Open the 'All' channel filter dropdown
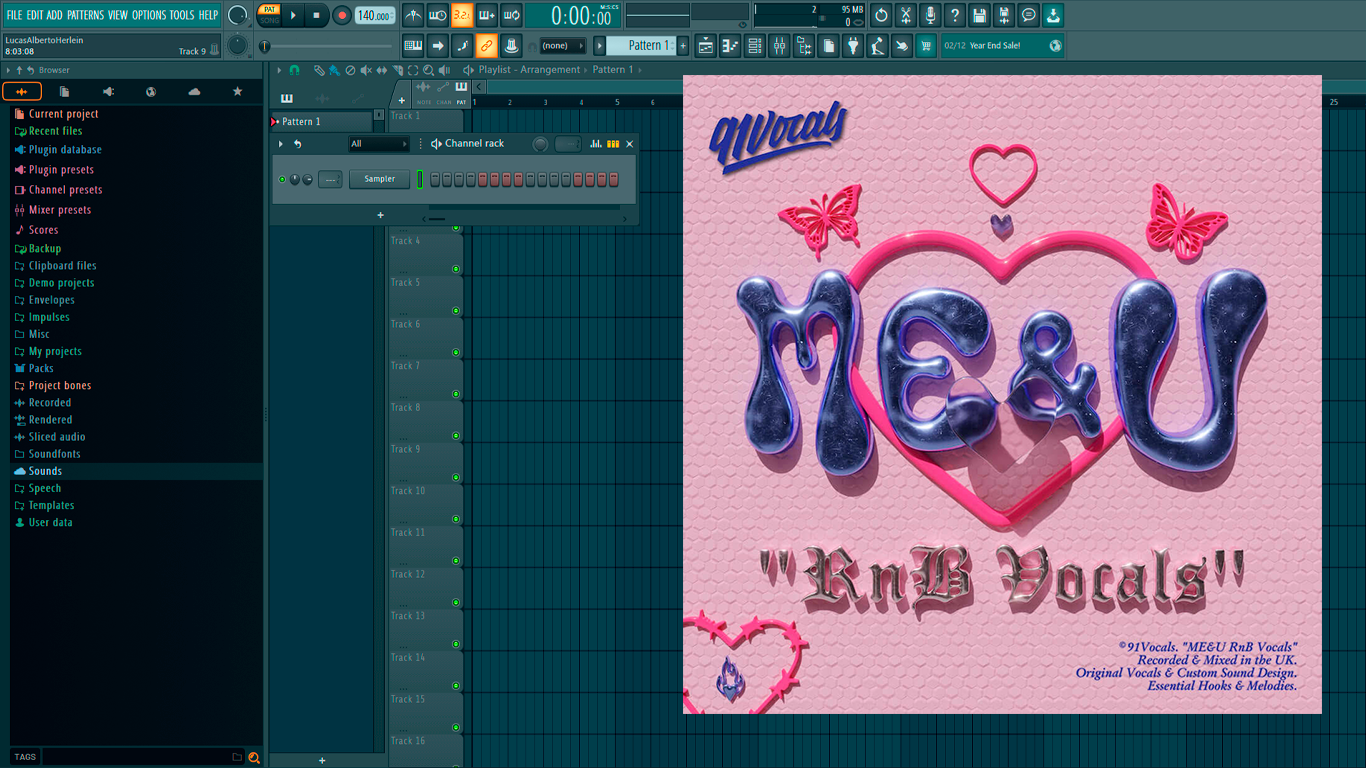 tap(379, 144)
